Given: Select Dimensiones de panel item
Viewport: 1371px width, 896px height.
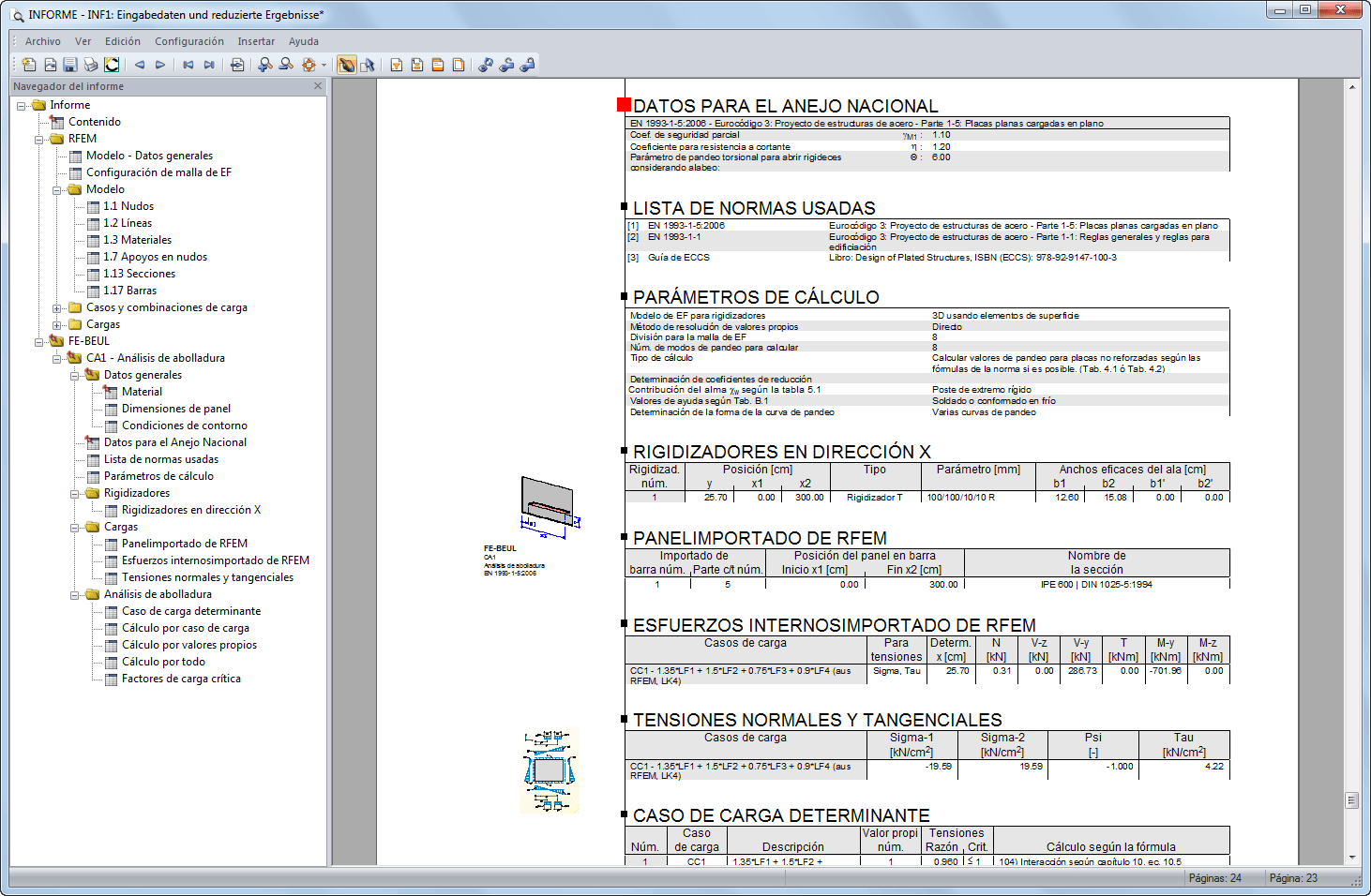Looking at the screenshot, I should pos(176,409).
